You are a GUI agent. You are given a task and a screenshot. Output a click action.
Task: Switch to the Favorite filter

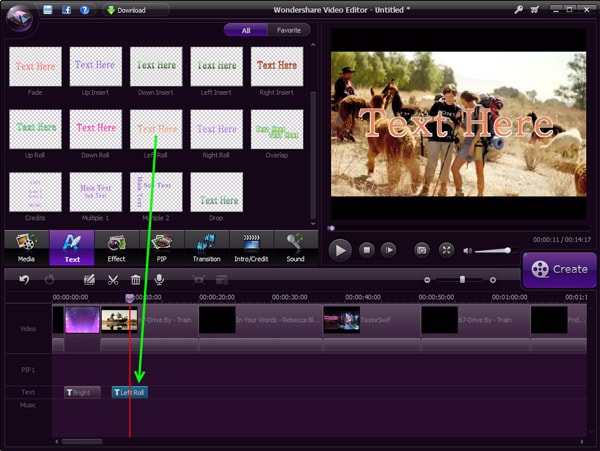pos(289,30)
